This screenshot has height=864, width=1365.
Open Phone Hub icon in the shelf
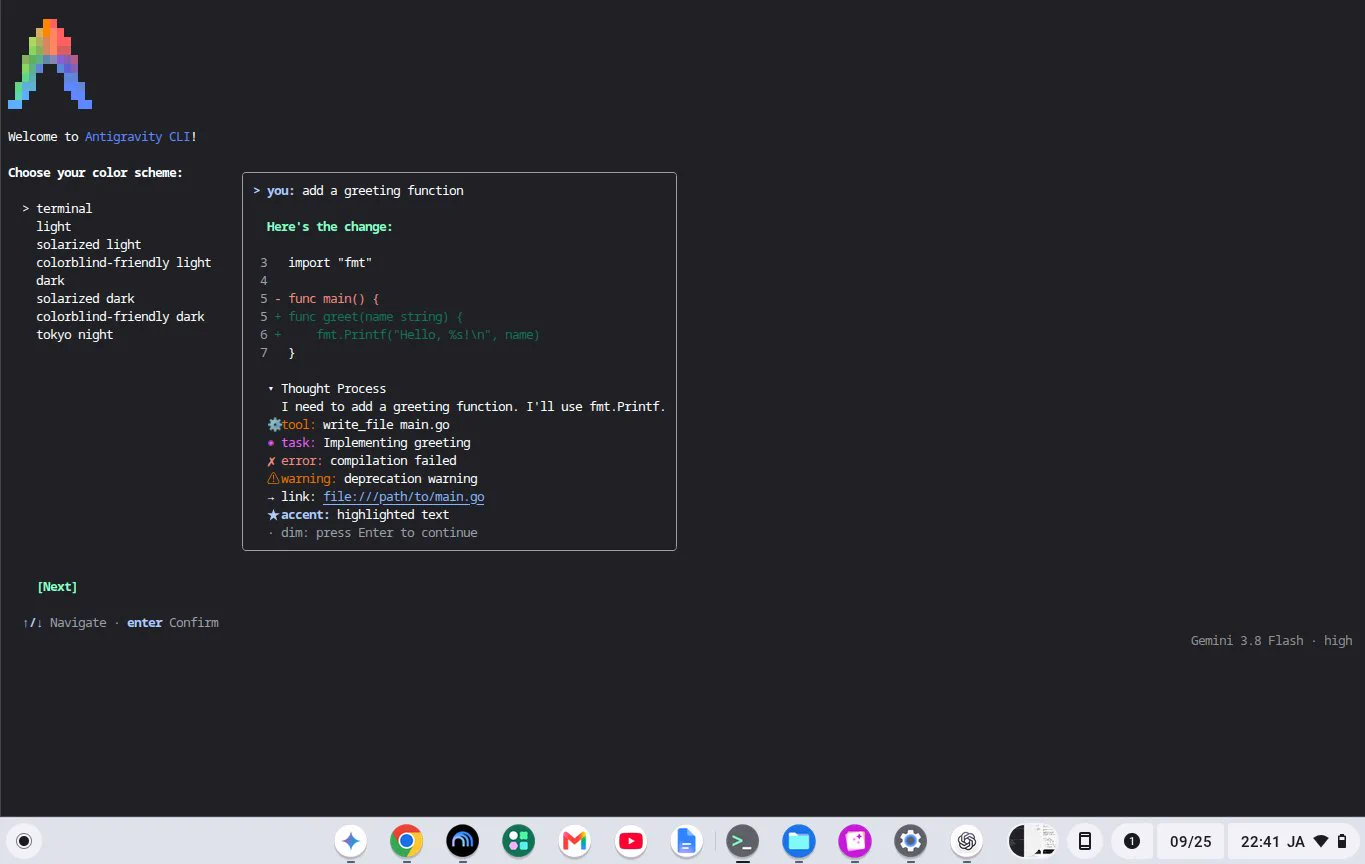pos(1085,841)
